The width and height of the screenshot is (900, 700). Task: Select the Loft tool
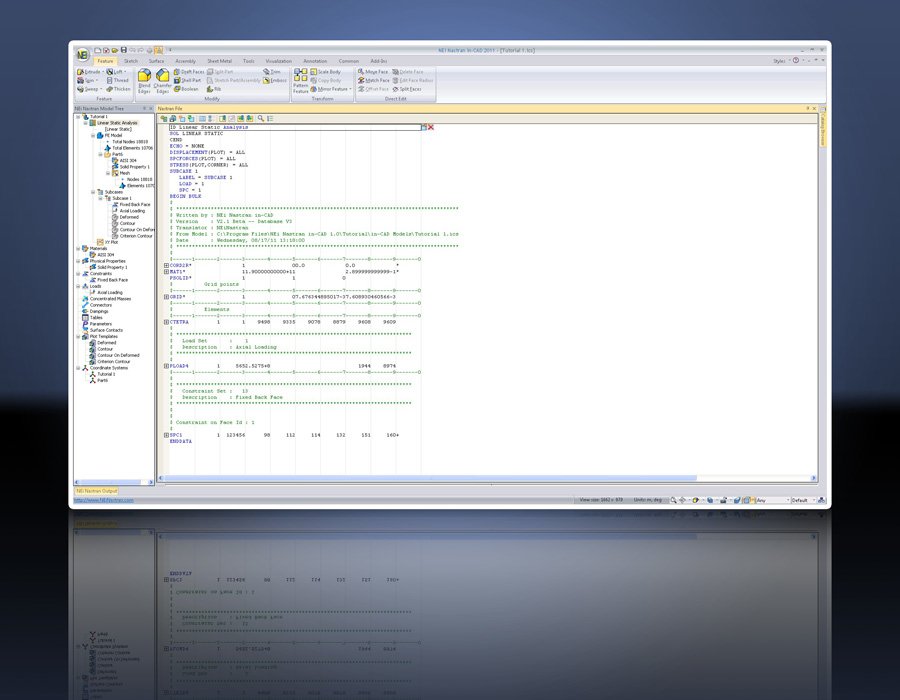[x=115, y=72]
